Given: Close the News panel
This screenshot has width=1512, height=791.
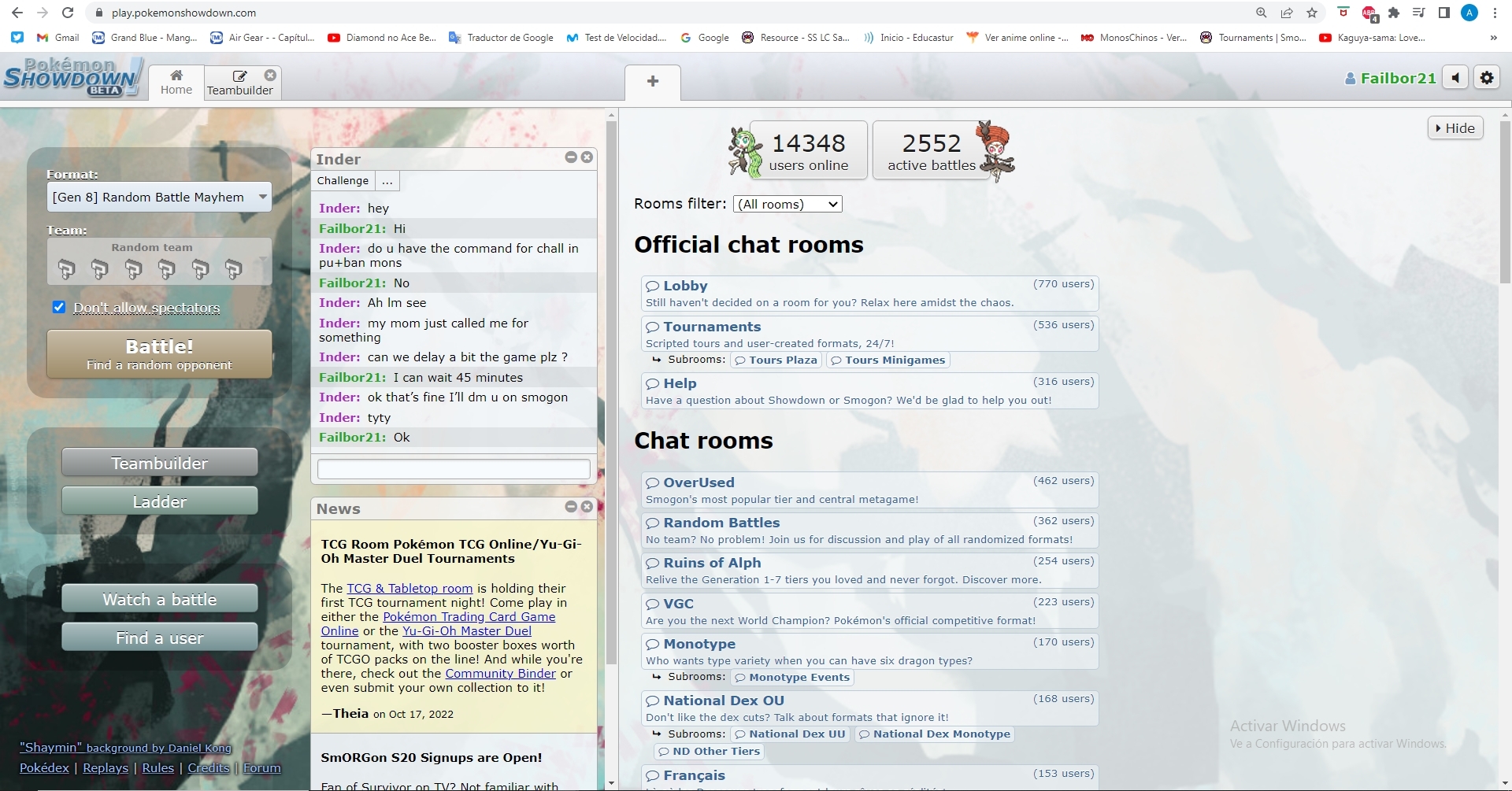Looking at the screenshot, I should point(587,507).
